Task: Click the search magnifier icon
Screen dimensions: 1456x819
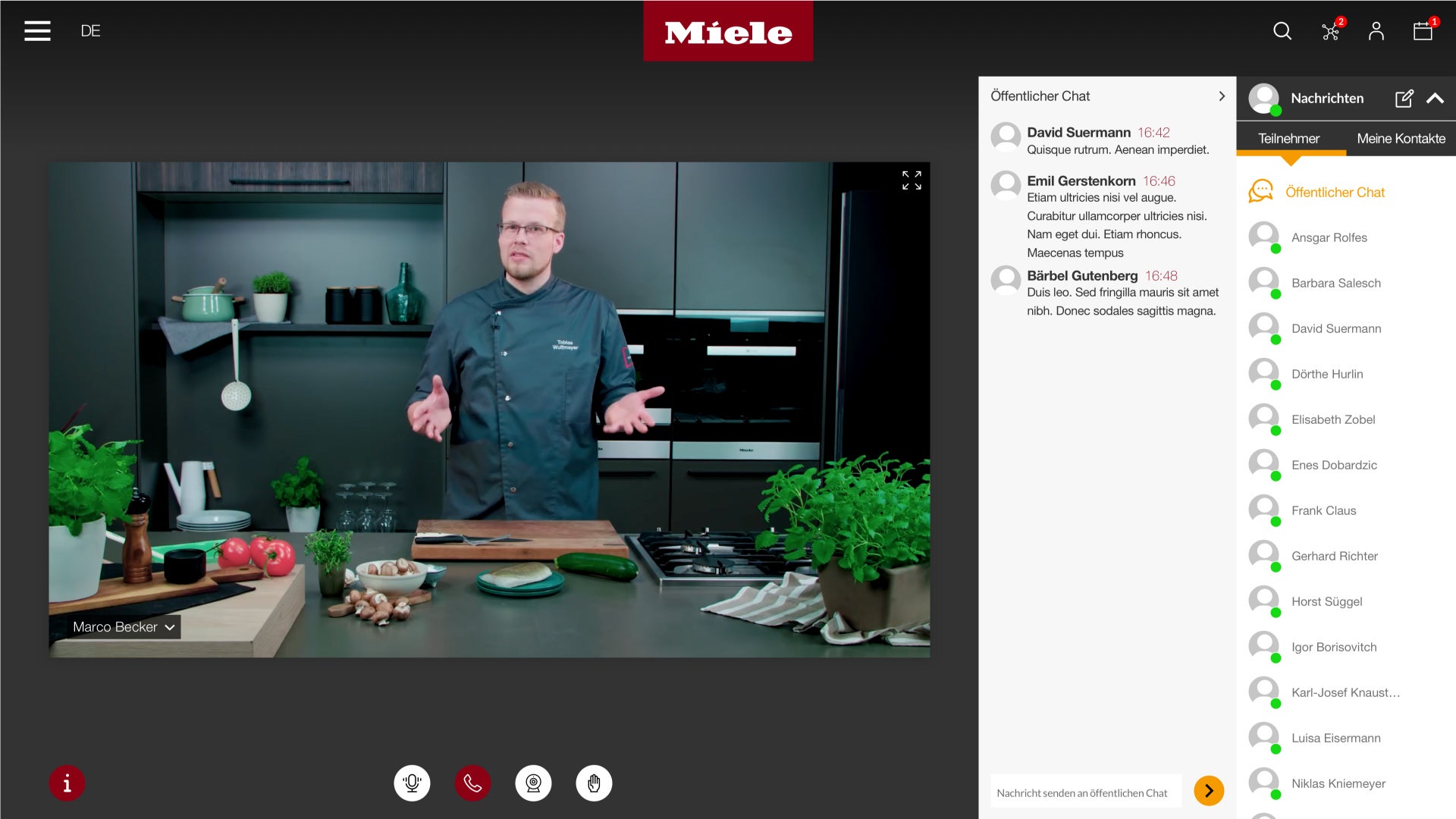Action: tap(1282, 31)
